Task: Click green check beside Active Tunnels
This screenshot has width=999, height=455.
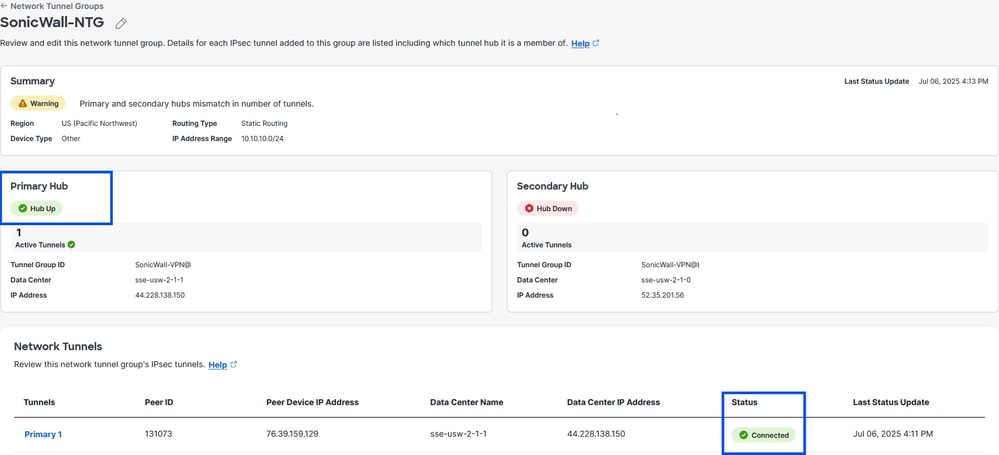Action: coord(71,244)
